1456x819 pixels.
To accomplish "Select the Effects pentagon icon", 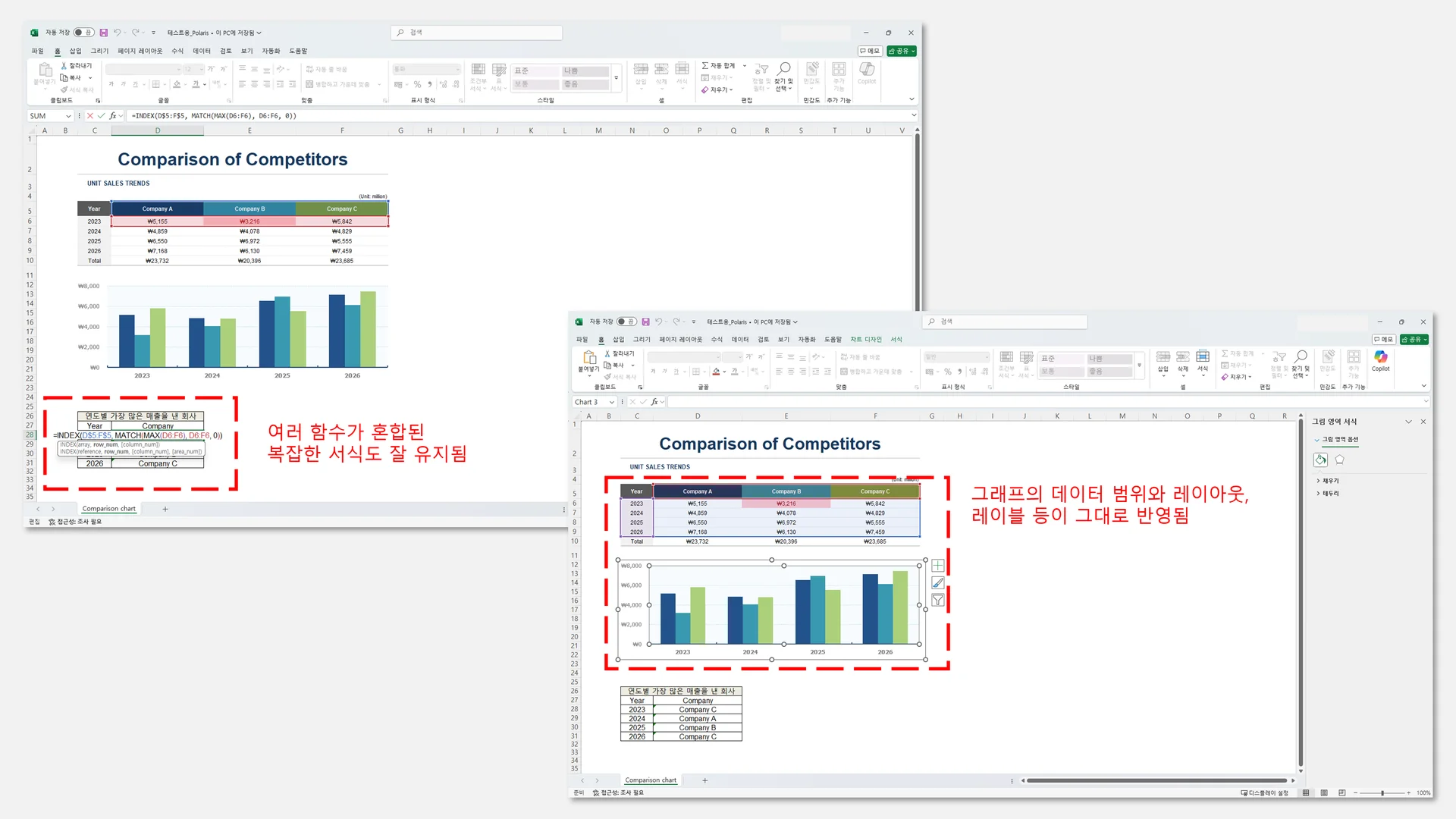I will tap(1340, 460).
